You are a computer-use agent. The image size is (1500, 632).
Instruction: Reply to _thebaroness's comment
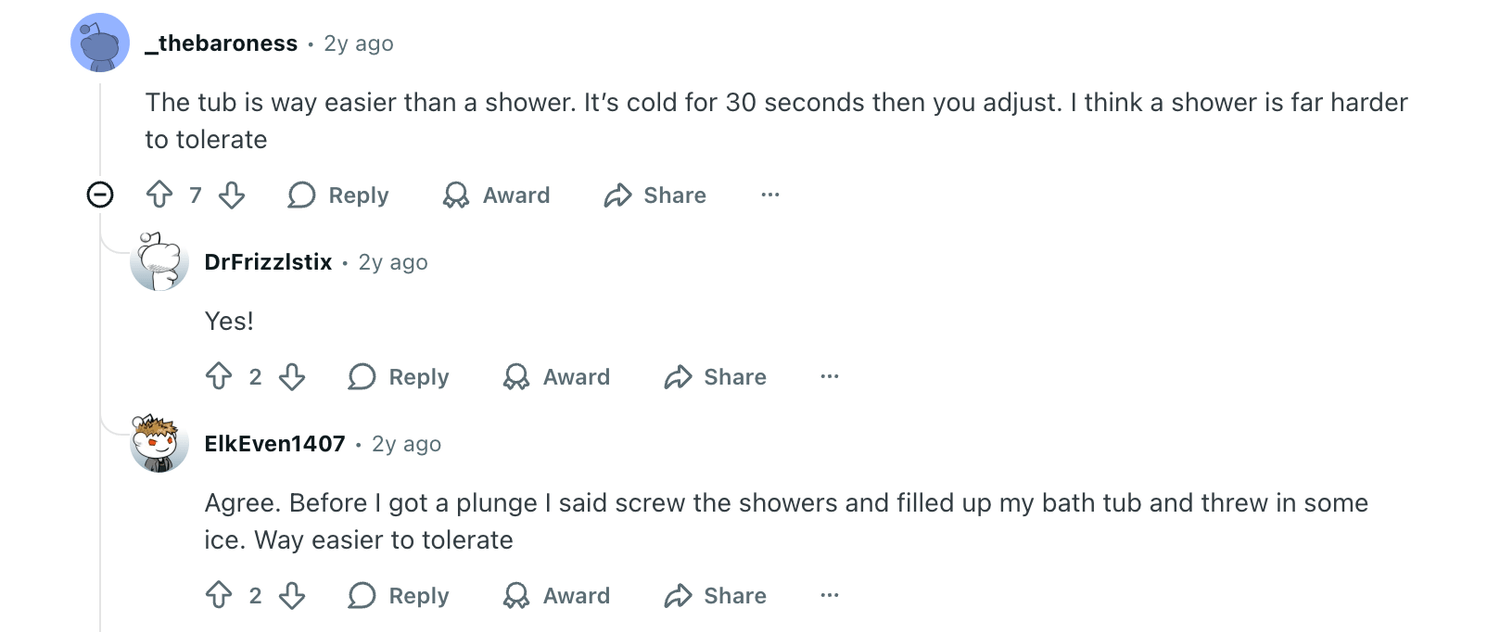[x=338, y=195]
